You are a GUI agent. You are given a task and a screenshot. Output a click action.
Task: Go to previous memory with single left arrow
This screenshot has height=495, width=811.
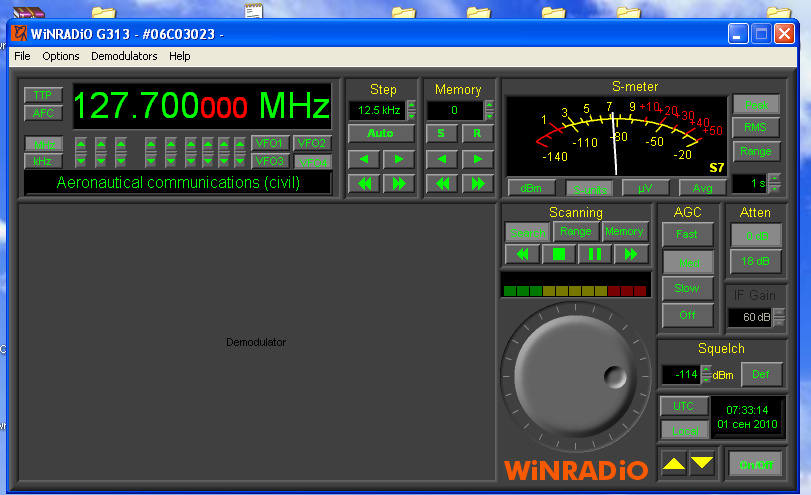pos(442,159)
